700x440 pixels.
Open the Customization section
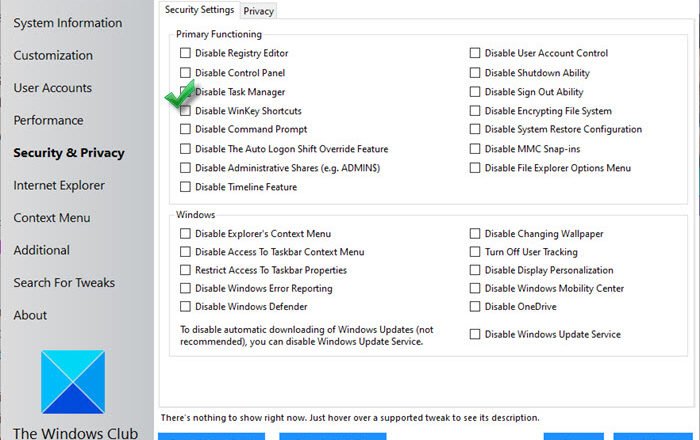(x=53, y=55)
